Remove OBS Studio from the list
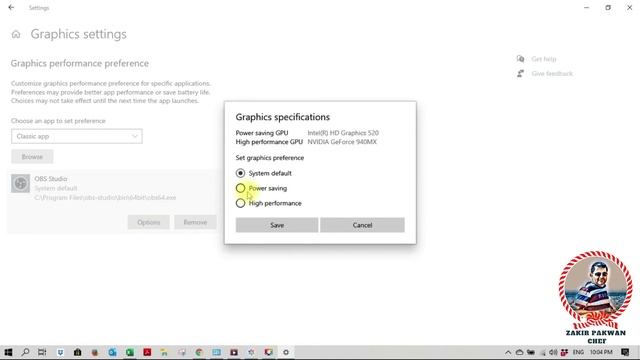The width and height of the screenshot is (640, 360). (x=195, y=222)
